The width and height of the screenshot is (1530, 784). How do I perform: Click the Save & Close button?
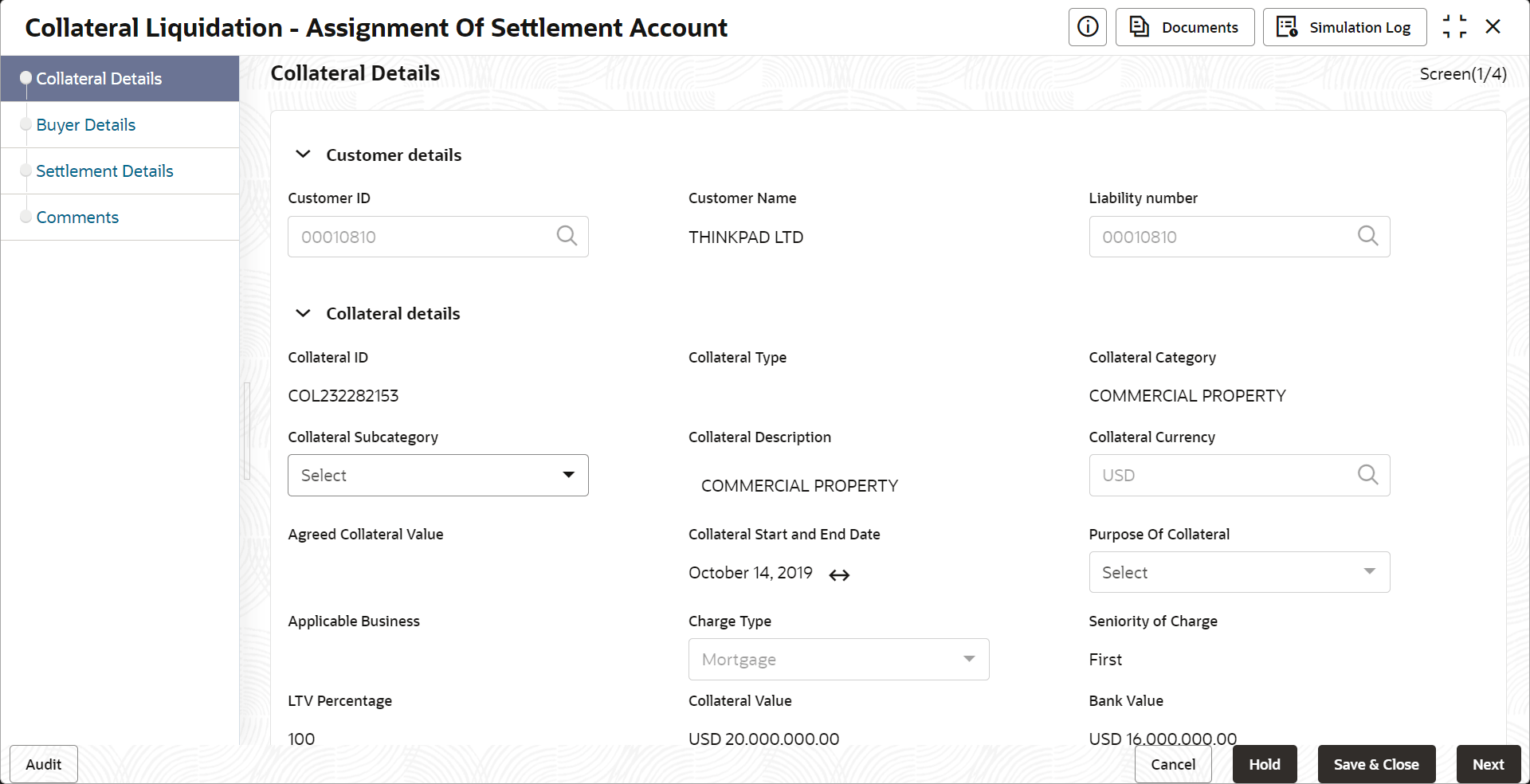1375,764
